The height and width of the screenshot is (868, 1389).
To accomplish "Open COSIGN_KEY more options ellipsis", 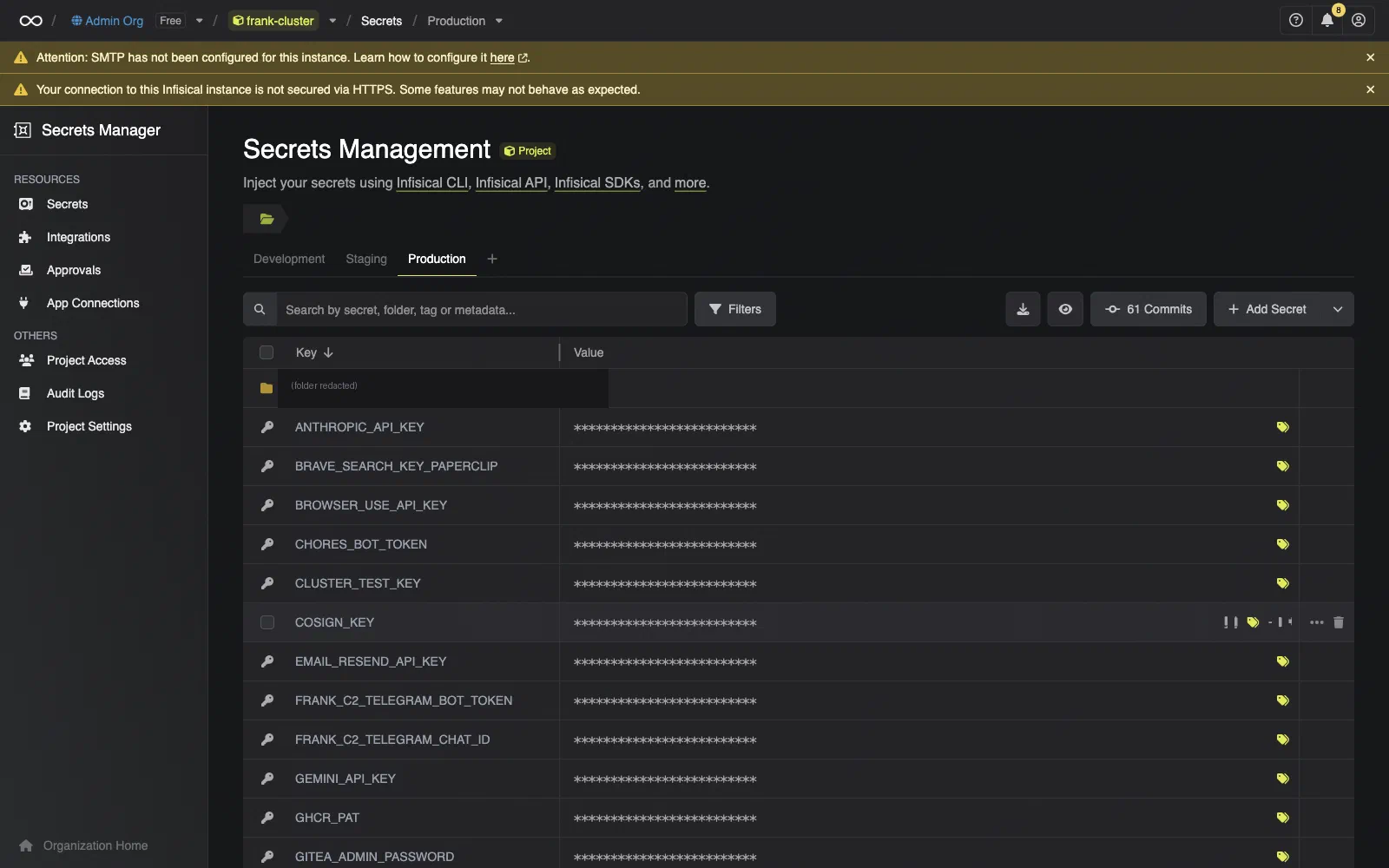I will pos(1317,622).
